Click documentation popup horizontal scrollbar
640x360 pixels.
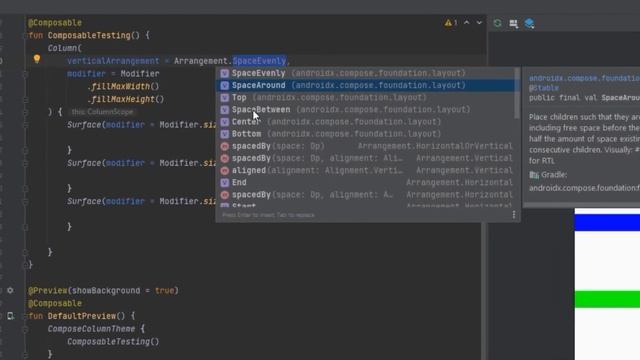[x=582, y=204]
